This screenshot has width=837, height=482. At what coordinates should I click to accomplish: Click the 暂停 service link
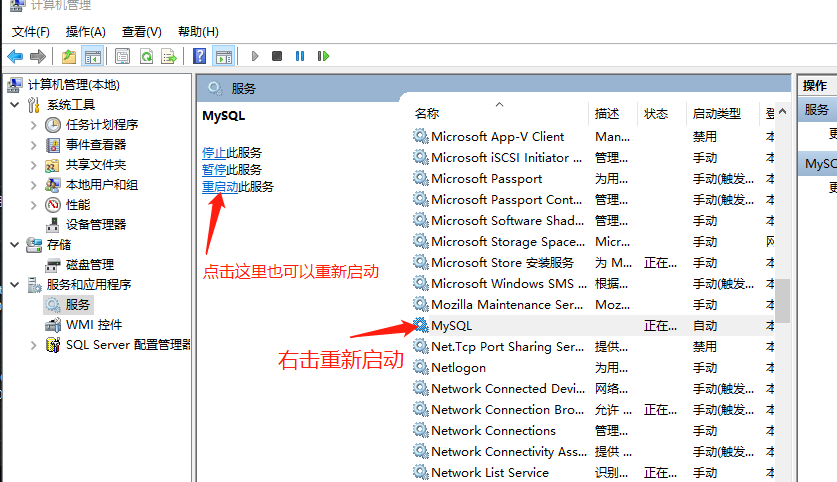pyautogui.click(x=214, y=170)
